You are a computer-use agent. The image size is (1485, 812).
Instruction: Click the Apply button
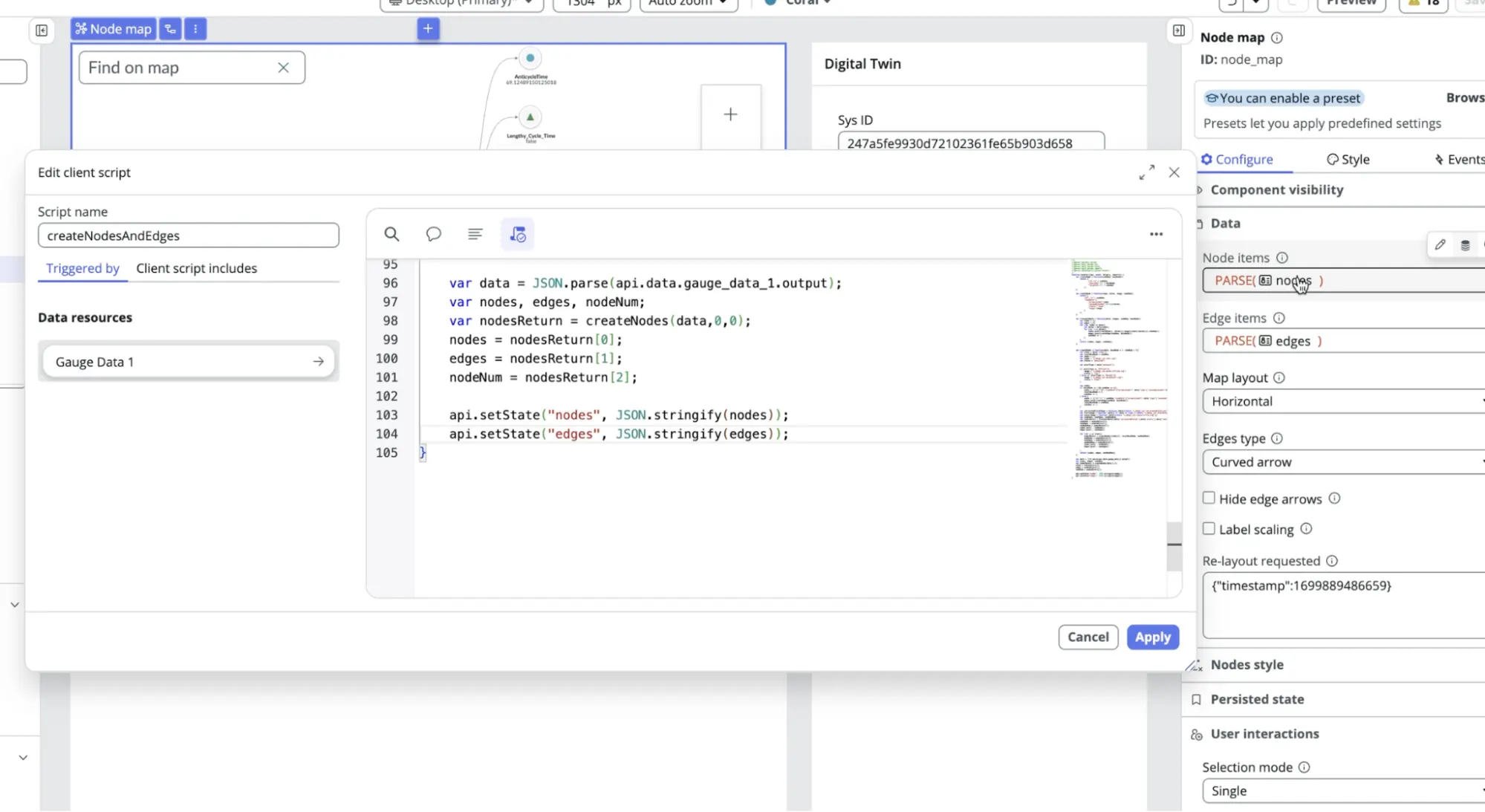click(x=1152, y=637)
